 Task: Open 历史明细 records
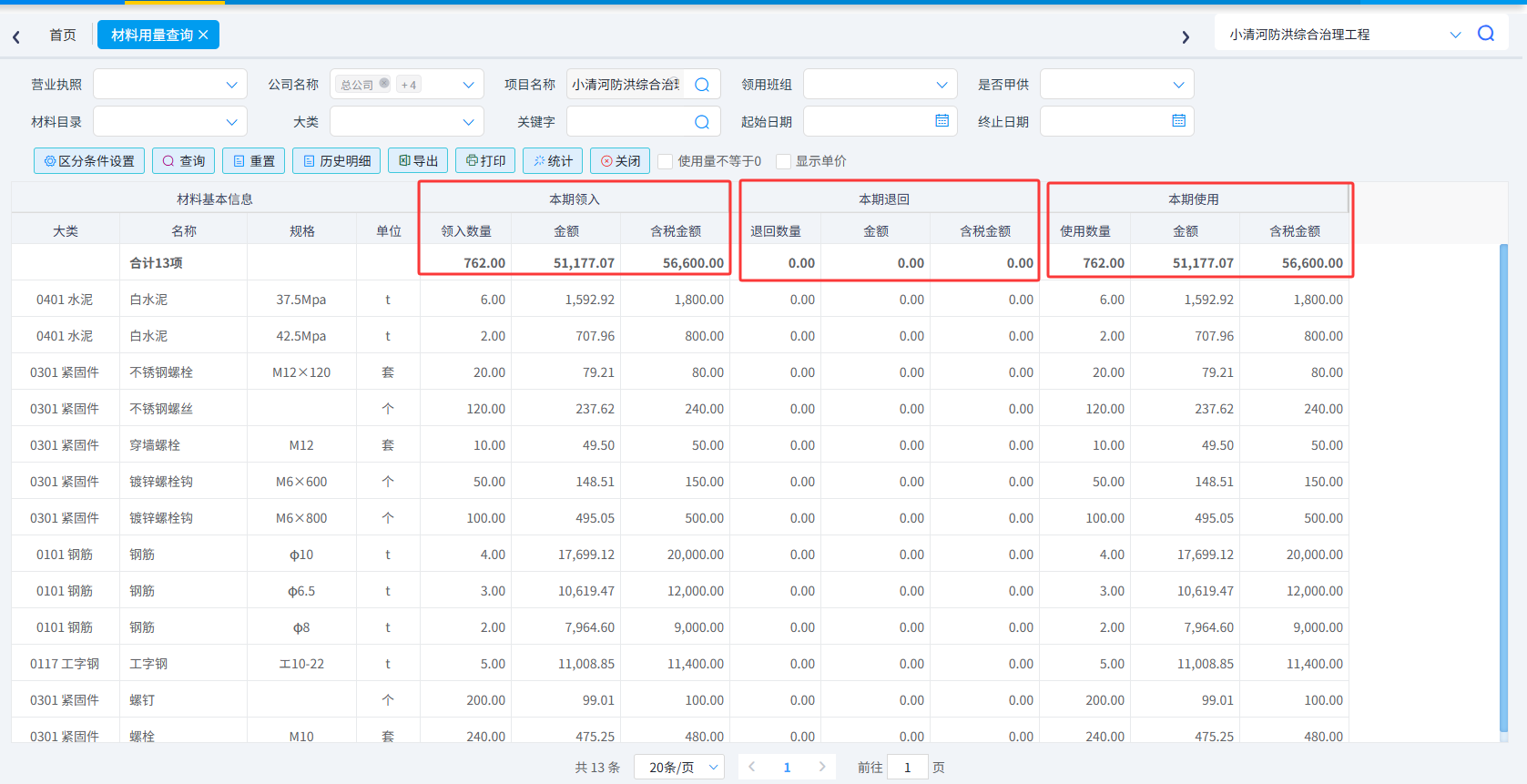point(337,161)
